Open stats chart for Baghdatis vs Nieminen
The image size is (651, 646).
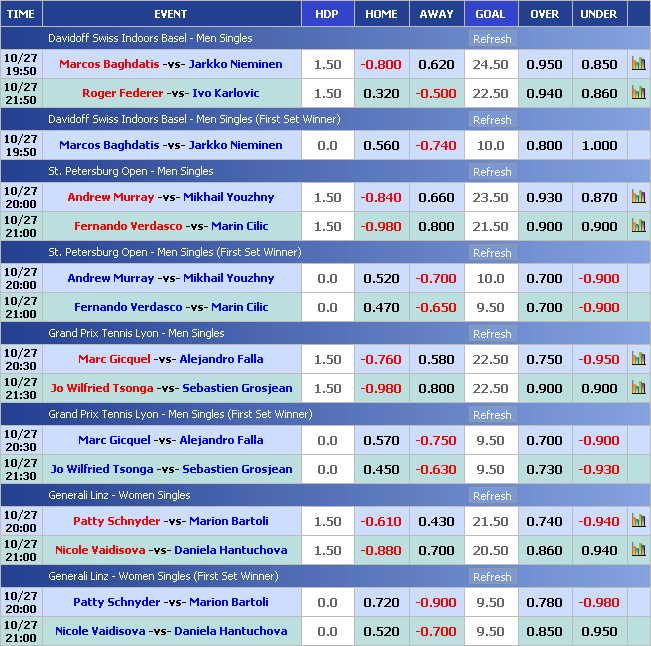point(638,64)
